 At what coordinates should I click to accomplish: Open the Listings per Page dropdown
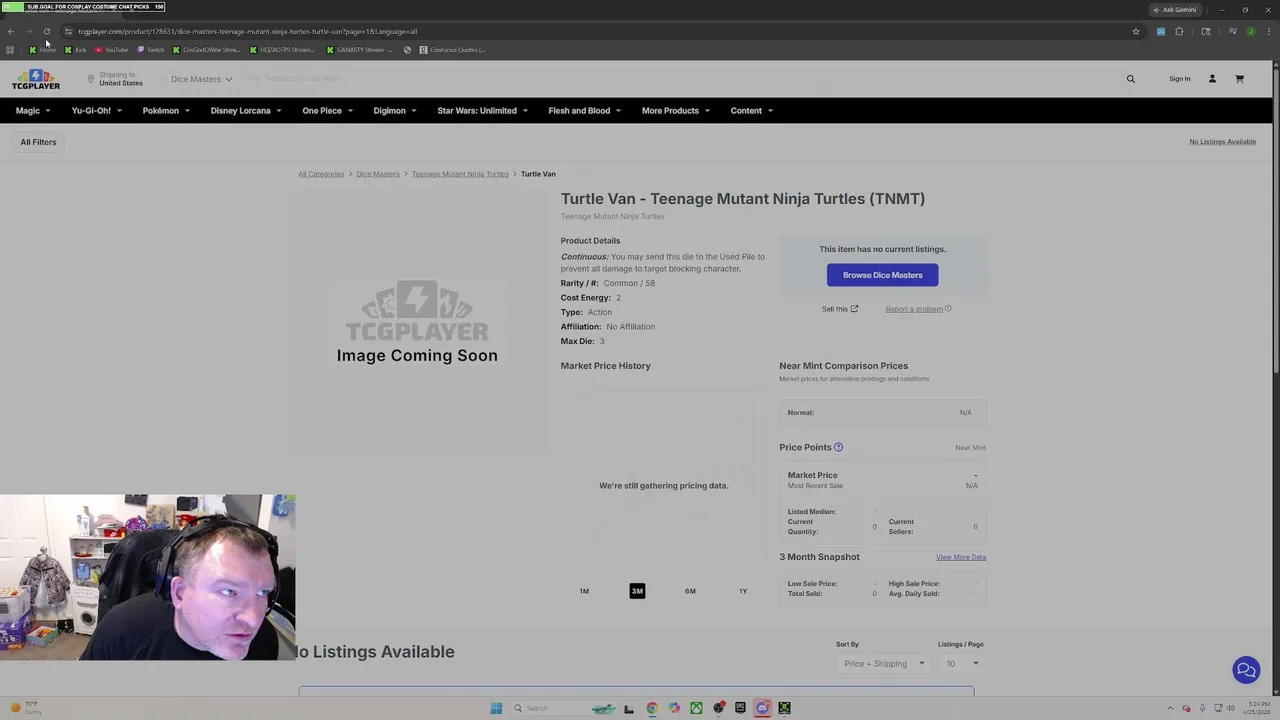963,663
